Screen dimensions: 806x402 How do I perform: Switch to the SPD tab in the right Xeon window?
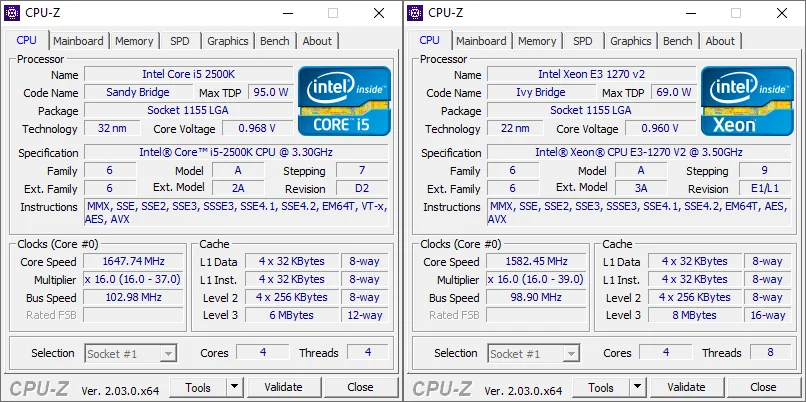(583, 41)
